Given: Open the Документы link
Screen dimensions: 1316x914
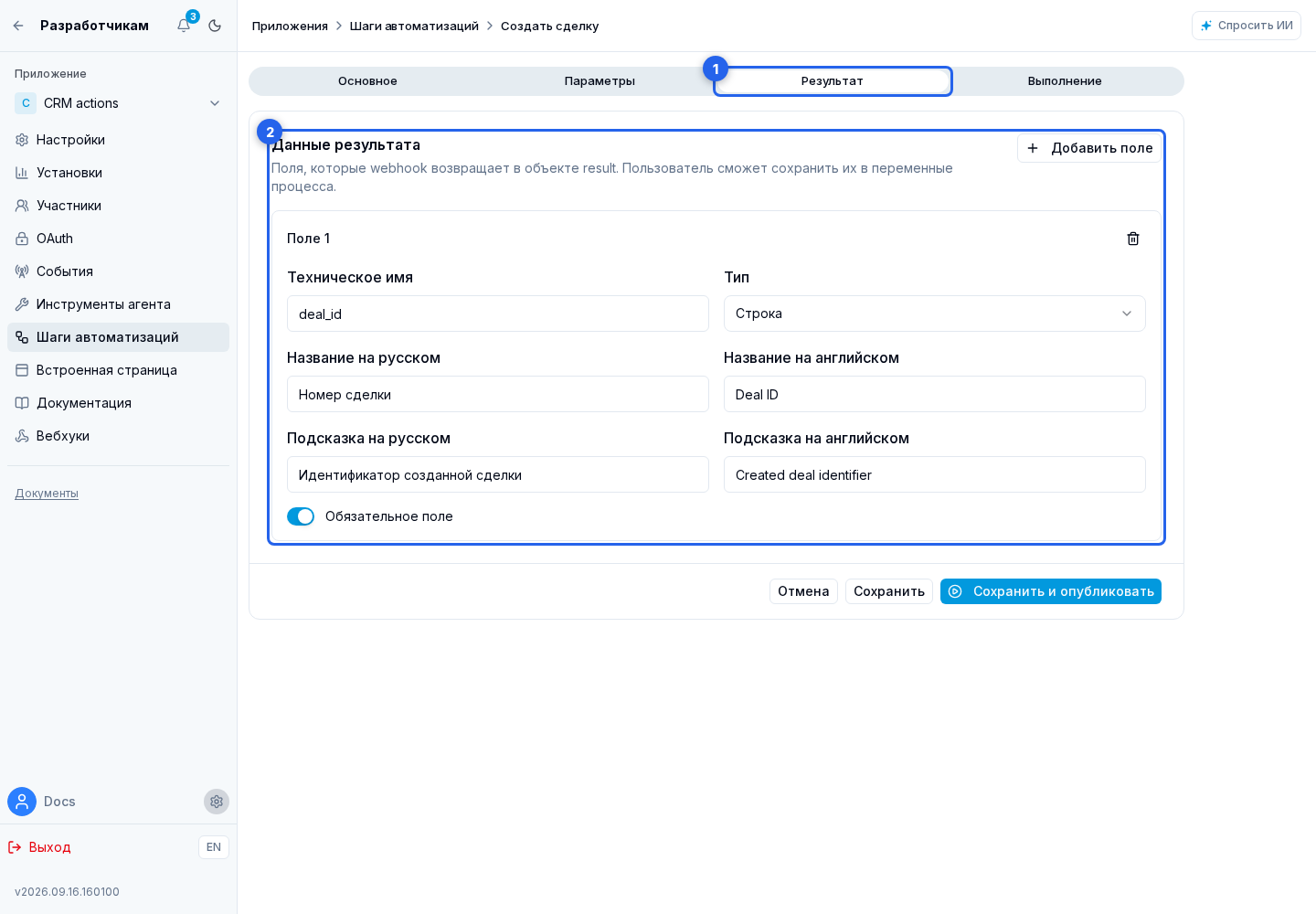Looking at the screenshot, I should pos(47,494).
